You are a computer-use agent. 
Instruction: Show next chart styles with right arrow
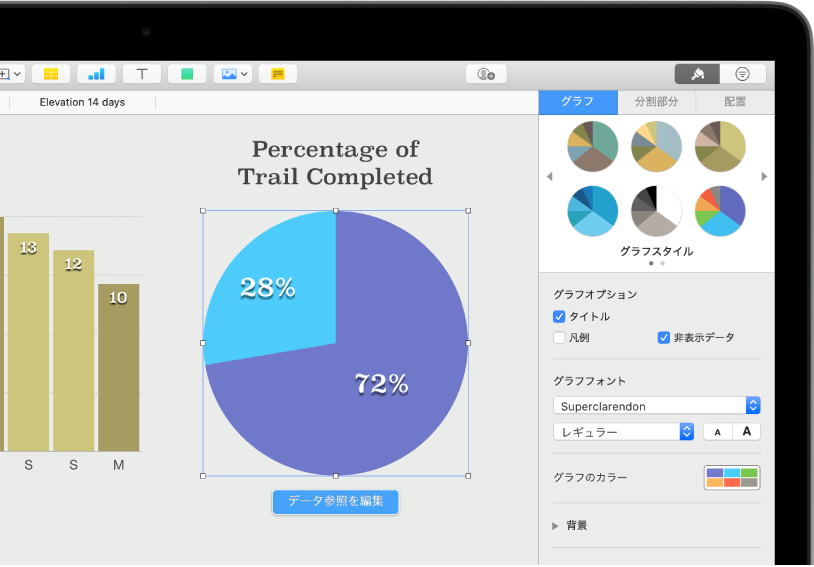[764, 177]
